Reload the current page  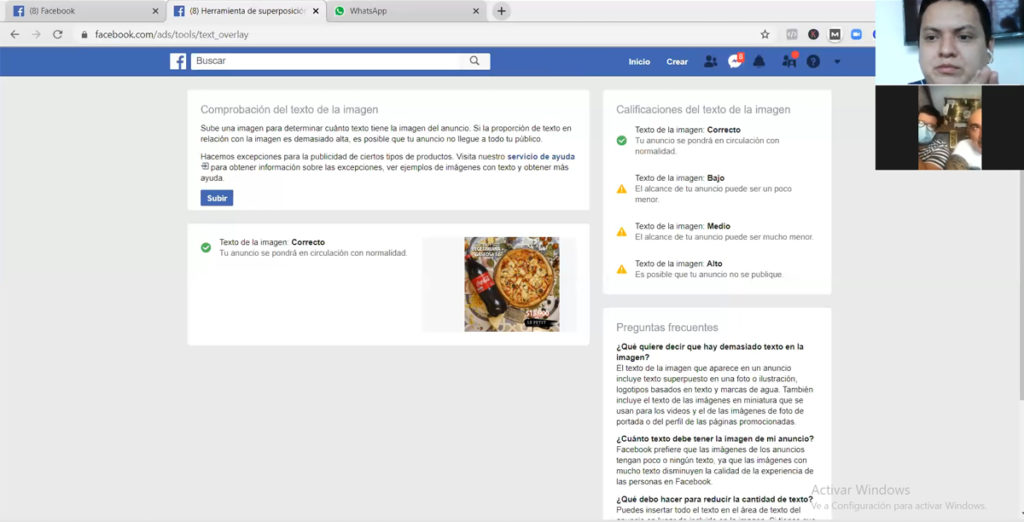coord(58,34)
